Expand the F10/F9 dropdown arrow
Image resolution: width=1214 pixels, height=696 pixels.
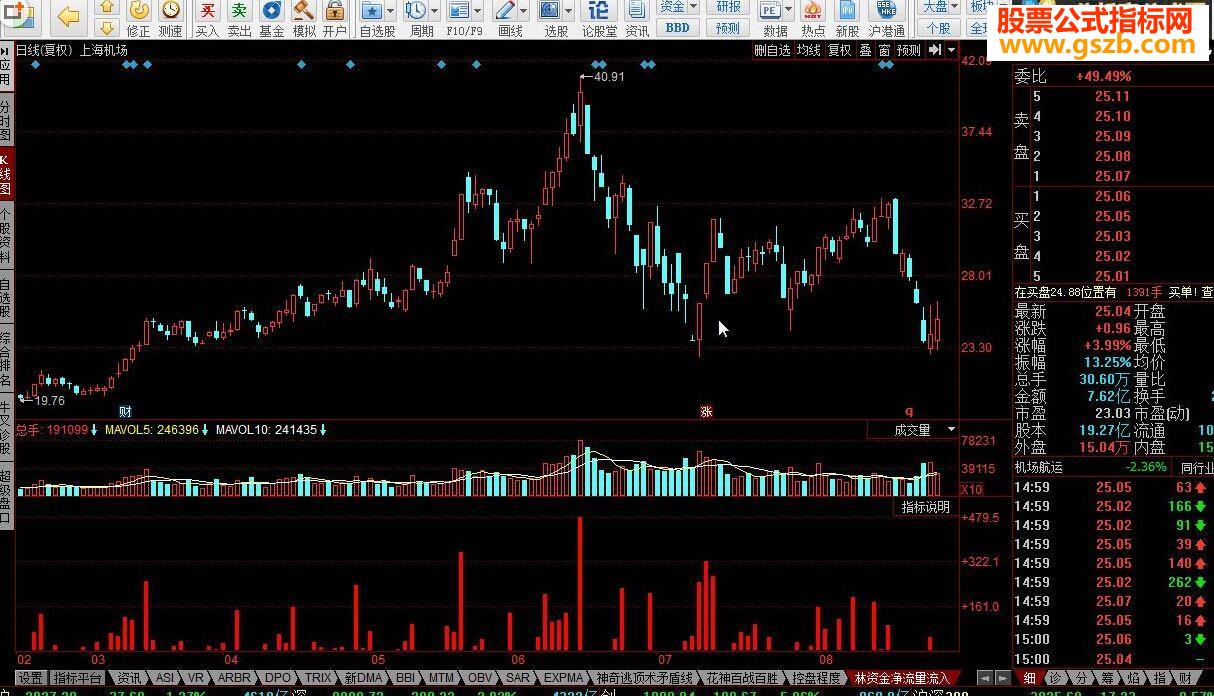coord(477,10)
